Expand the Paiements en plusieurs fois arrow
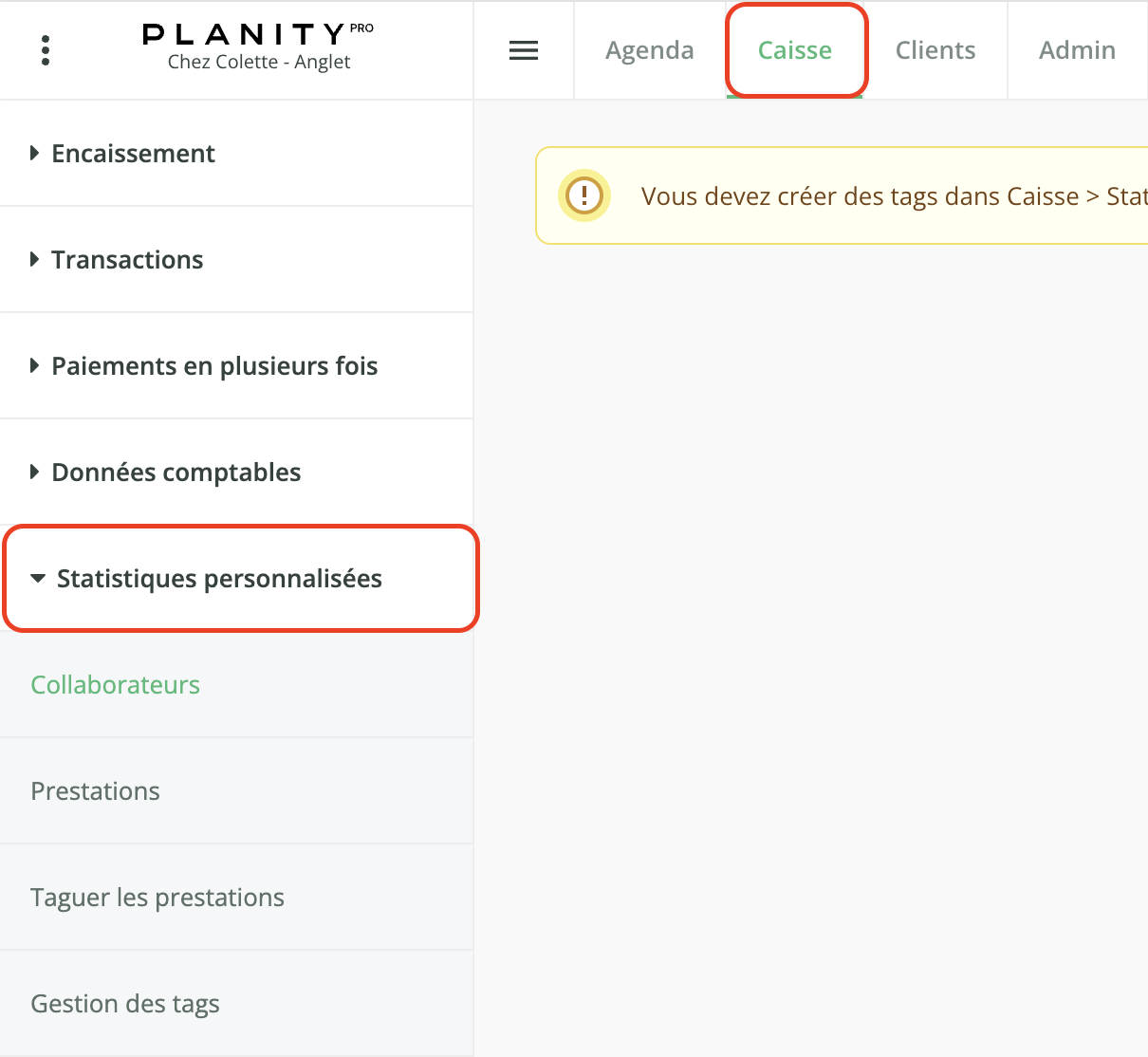Viewport: 1148px width, 1057px height. 34,365
